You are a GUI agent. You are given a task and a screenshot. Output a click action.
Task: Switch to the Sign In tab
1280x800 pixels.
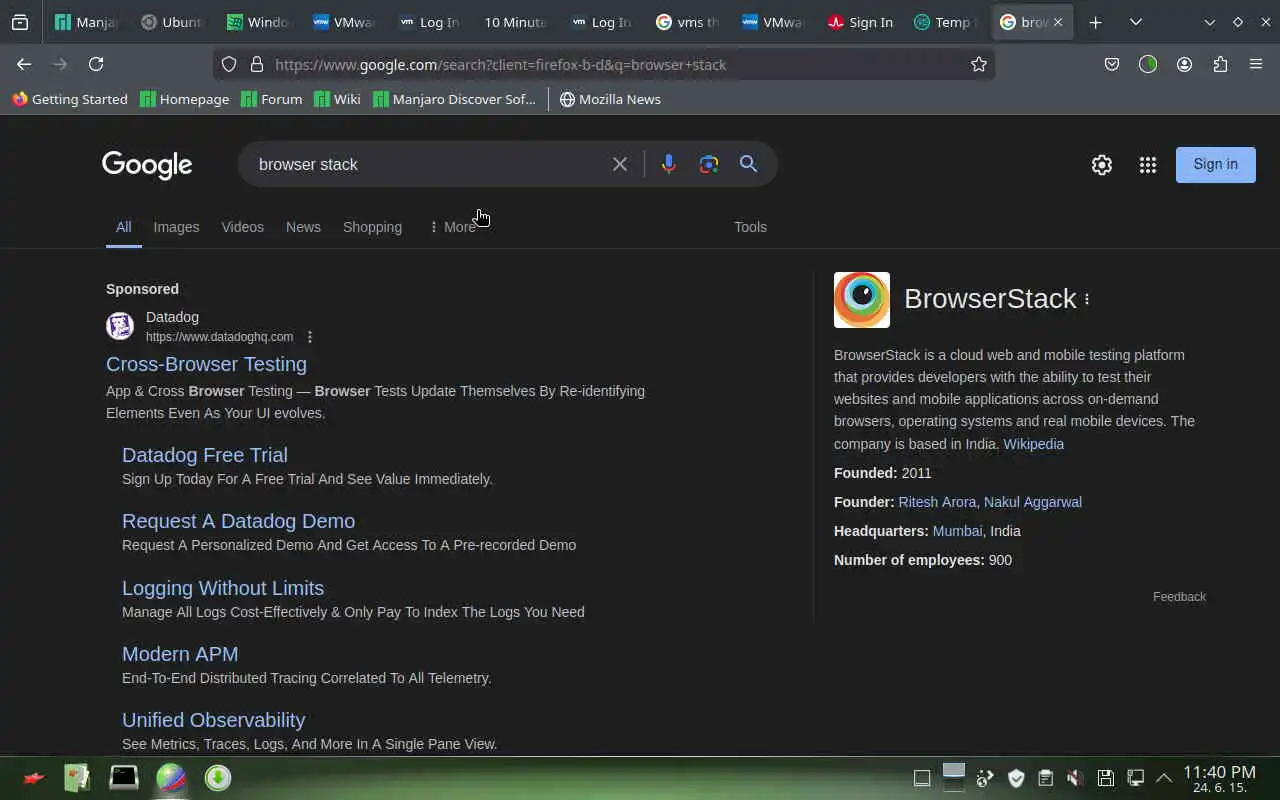coord(861,22)
